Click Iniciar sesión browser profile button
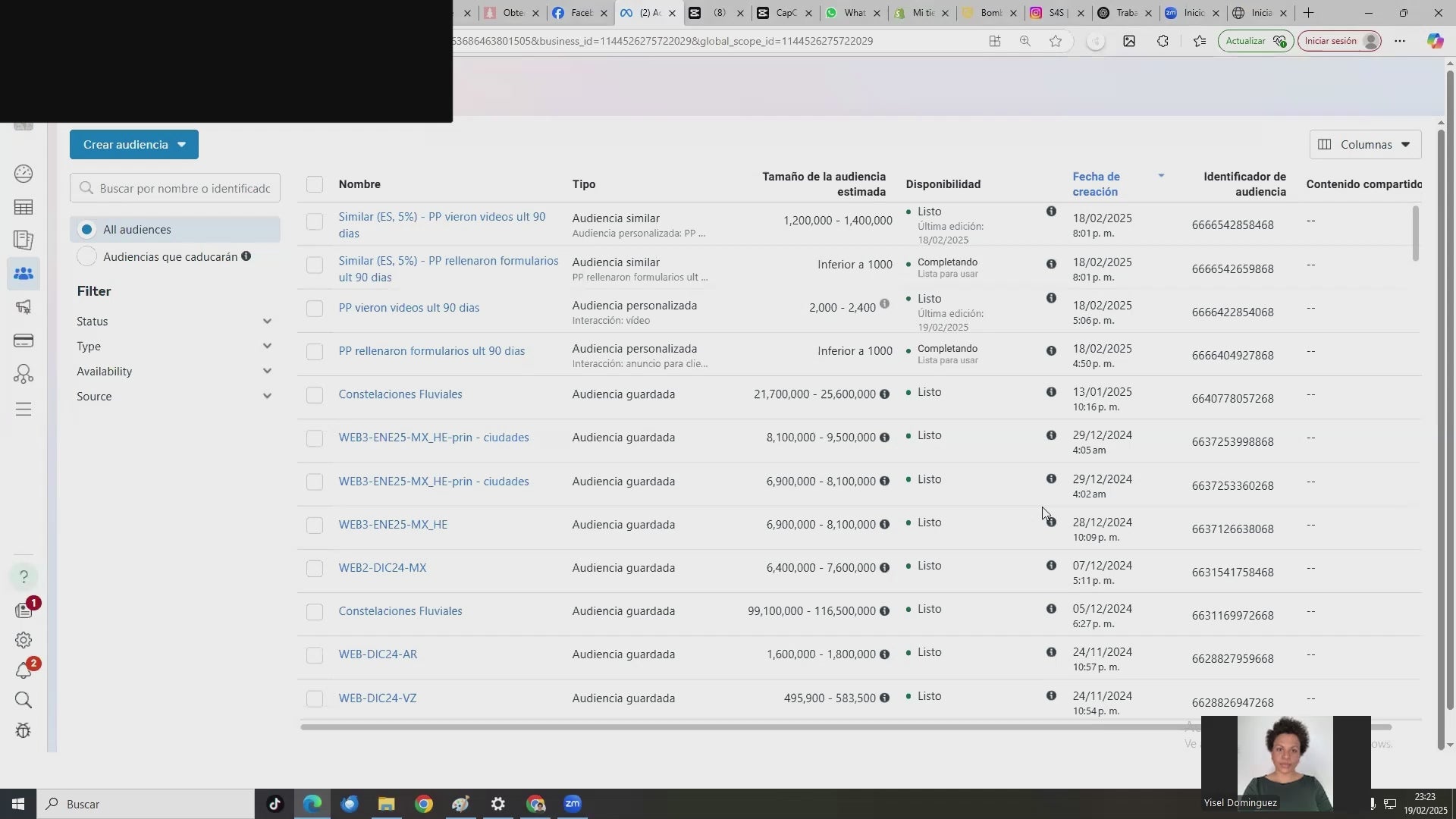 click(1339, 41)
